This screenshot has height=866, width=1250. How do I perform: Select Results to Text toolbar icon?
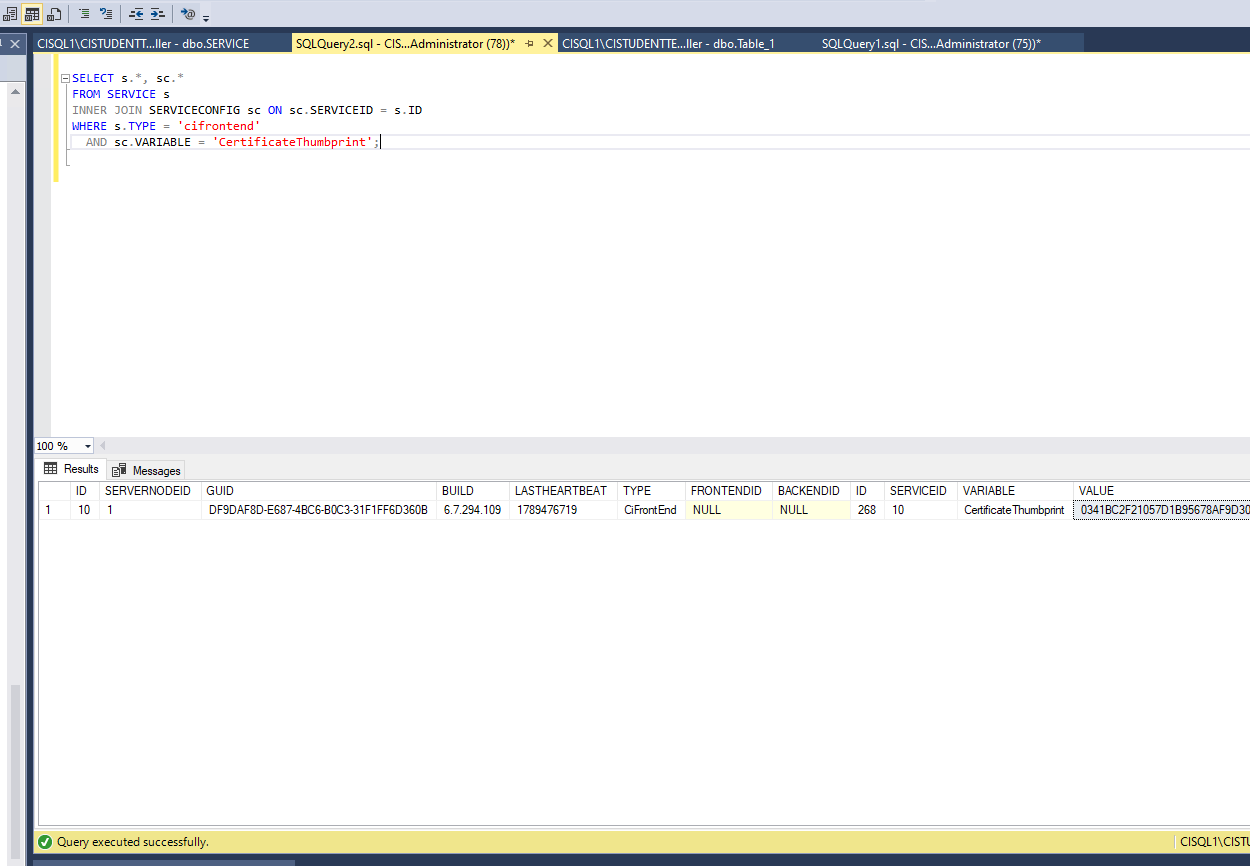pyautogui.click(x=10, y=14)
